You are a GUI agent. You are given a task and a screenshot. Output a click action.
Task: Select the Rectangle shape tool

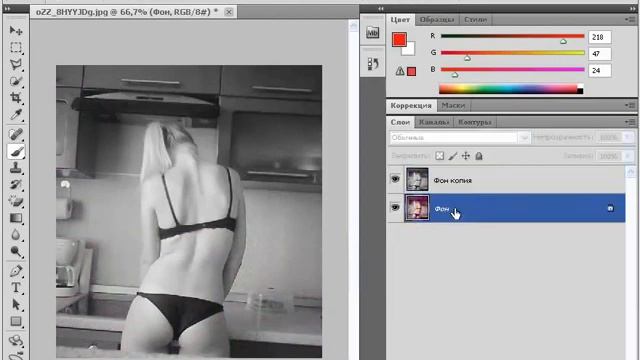coord(16,321)
